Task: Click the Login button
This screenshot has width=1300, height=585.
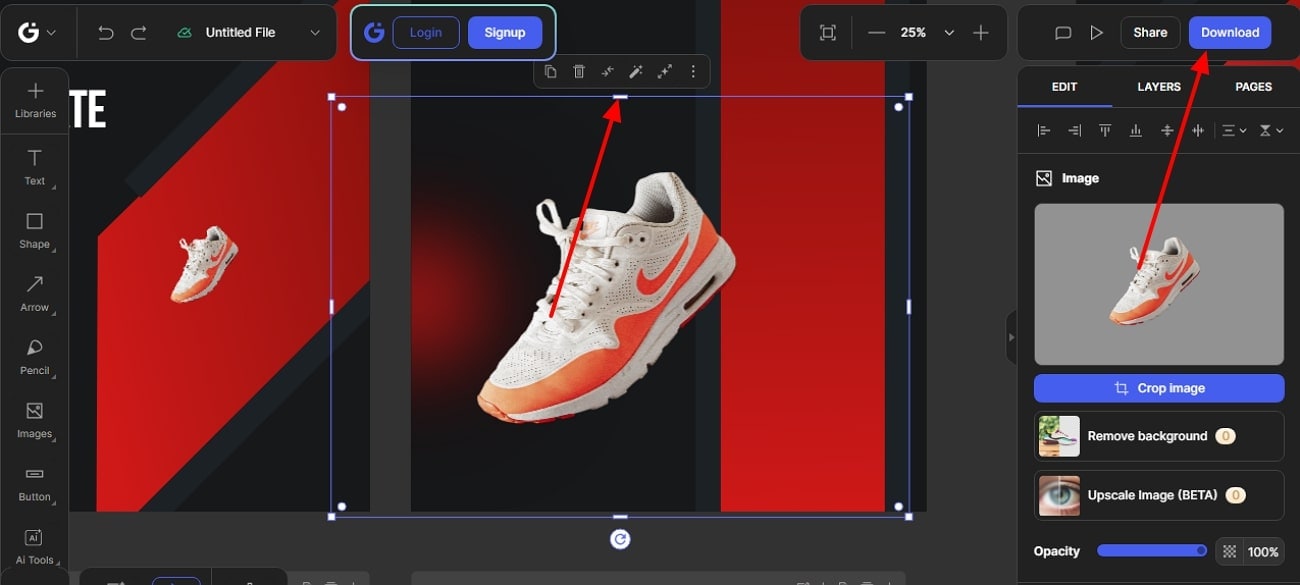Action: (426, 33)
